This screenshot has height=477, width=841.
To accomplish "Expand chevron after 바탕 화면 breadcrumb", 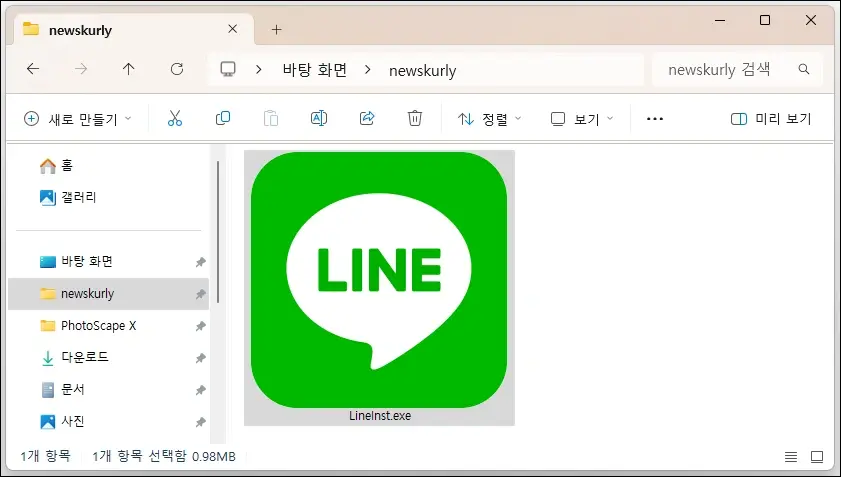I will 367,69.
